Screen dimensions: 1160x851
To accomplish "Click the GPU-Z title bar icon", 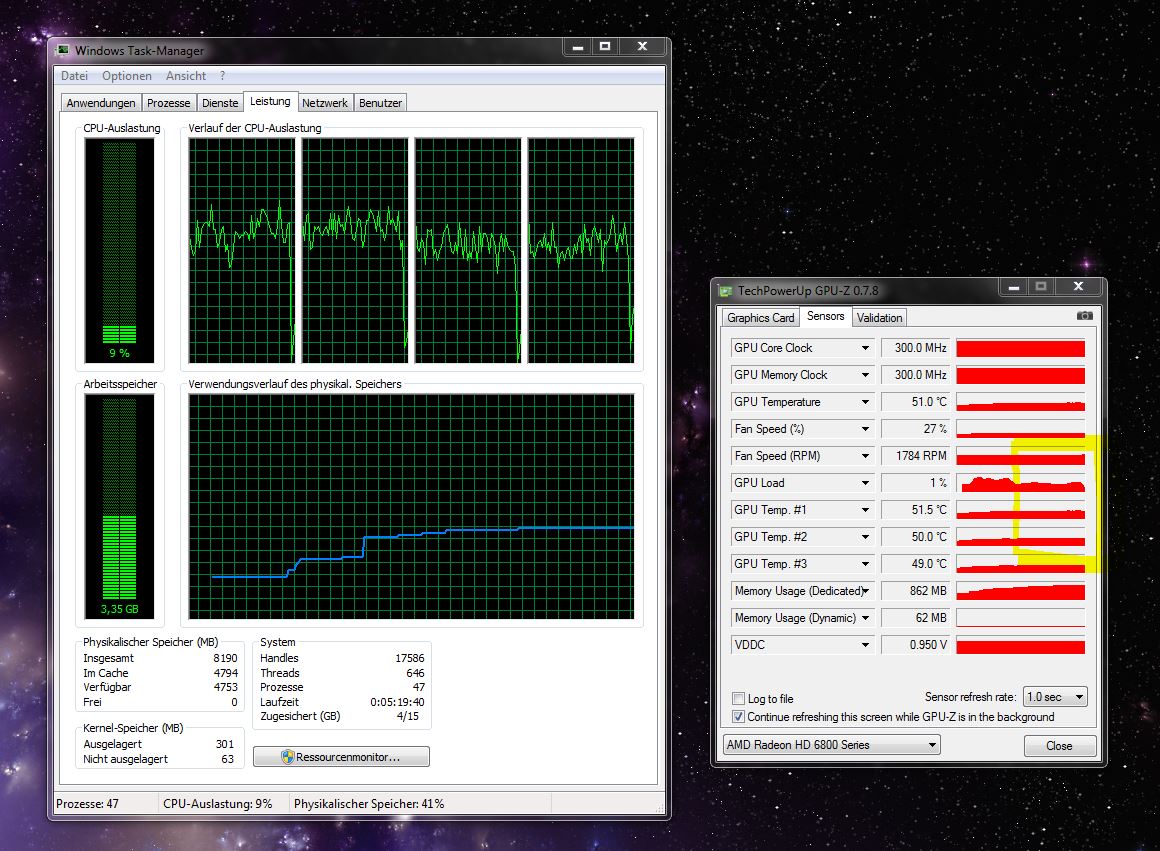I will [726, 291].
